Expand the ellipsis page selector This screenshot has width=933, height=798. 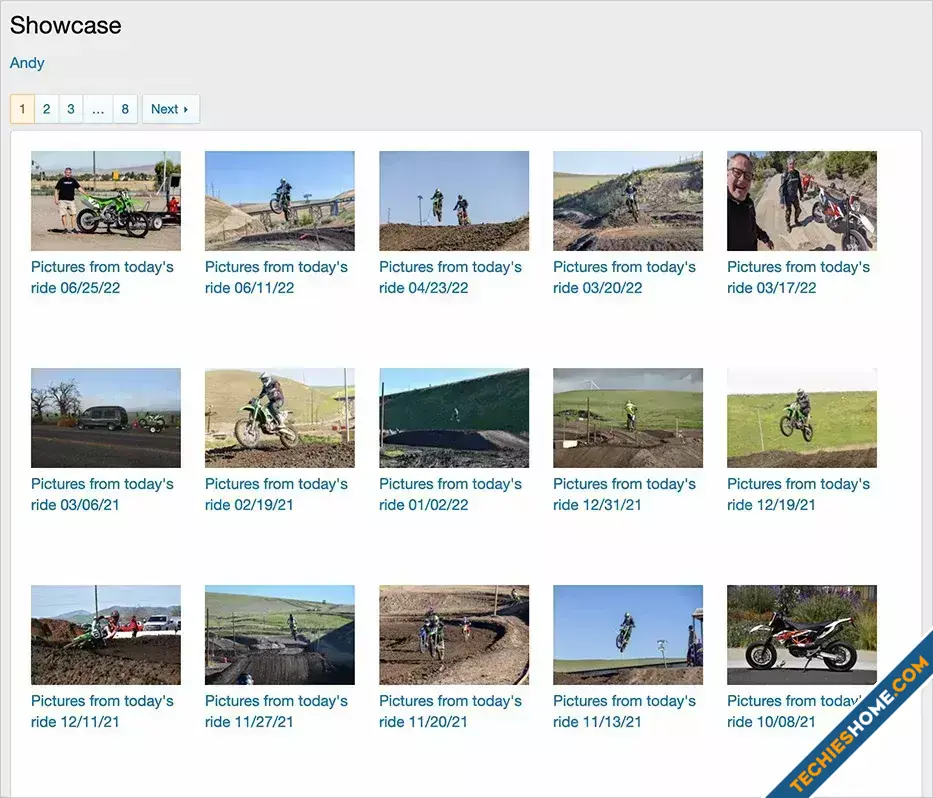[98, 109]
